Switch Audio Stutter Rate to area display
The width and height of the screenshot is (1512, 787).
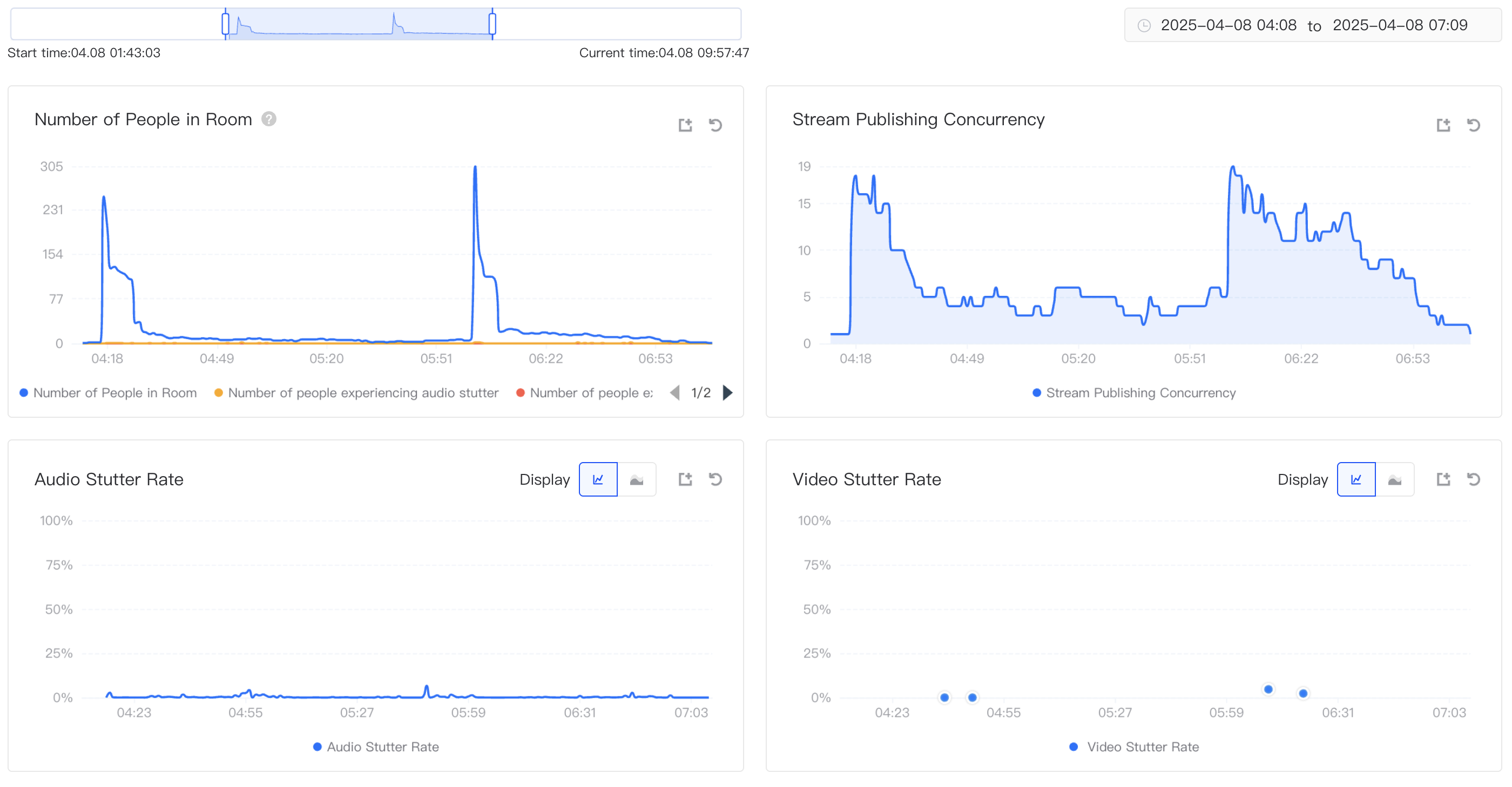point(636,479)
